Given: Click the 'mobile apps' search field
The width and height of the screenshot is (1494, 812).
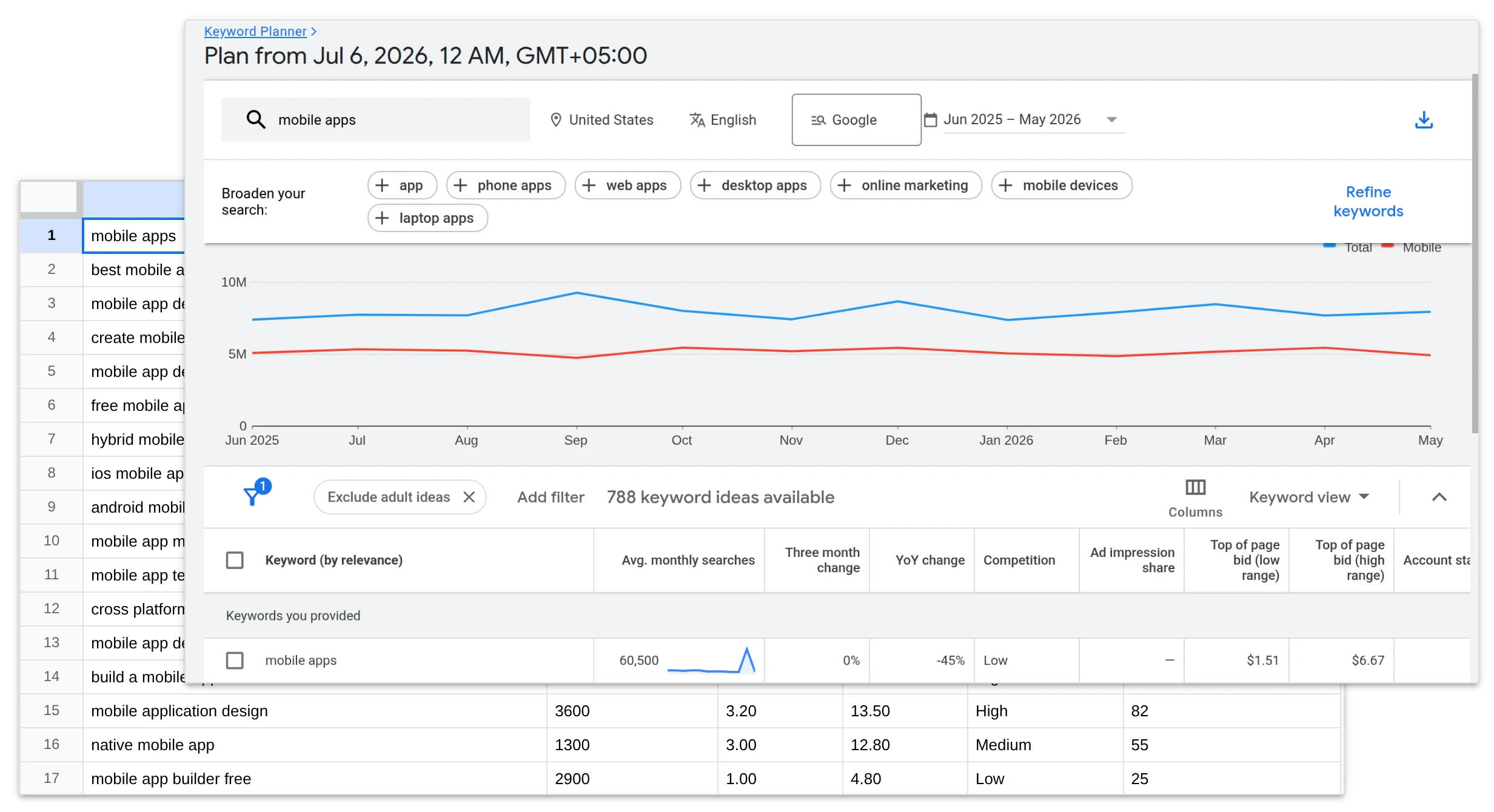Looking at the screenshot, I should pos(375,120).
